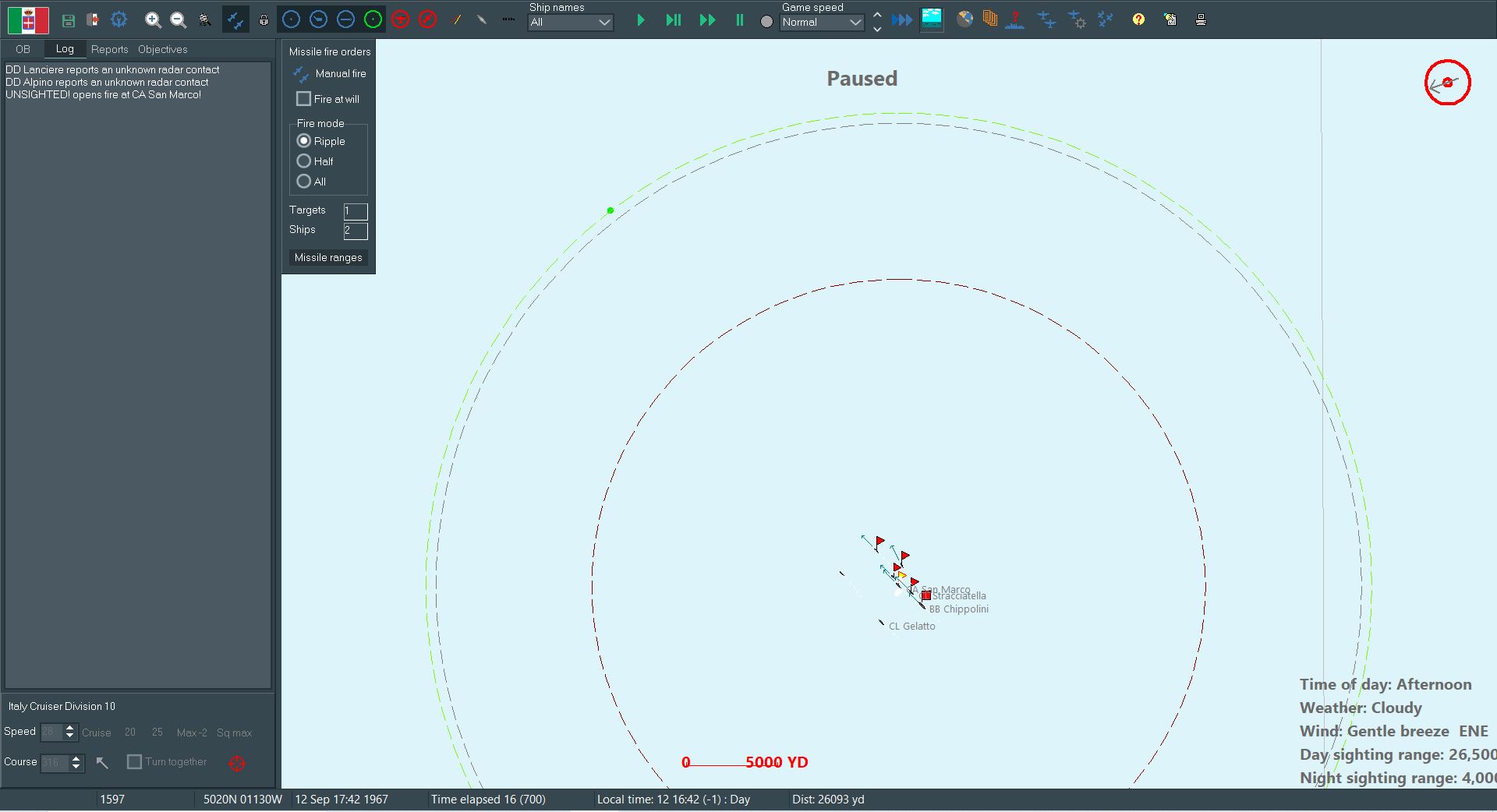This screenshot has height=812, width=1497.
Task: Select the Half fire mode
Action: coord(304,161)
